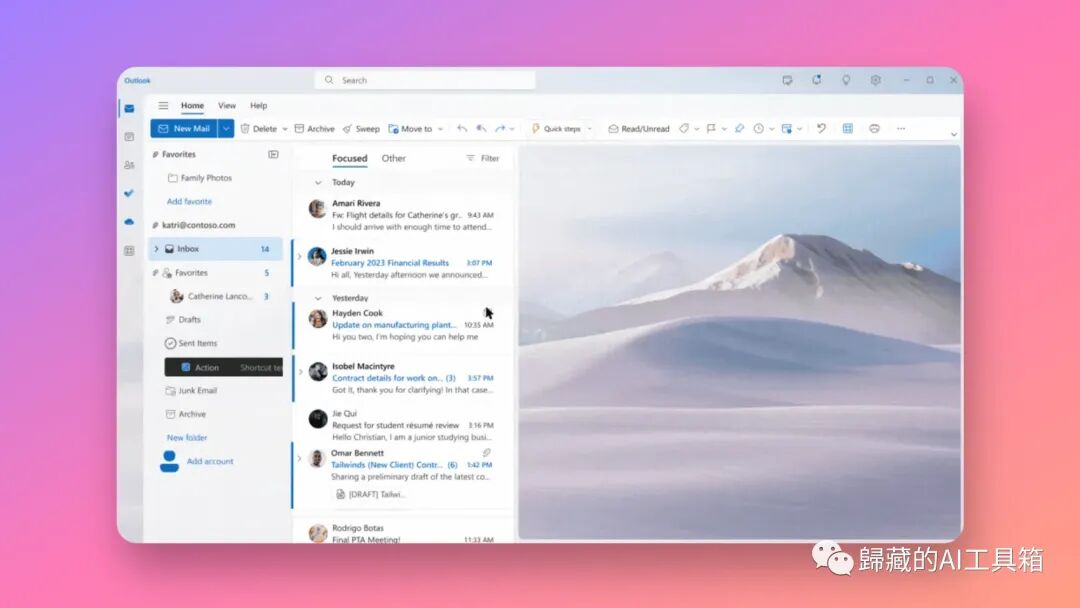Open the OneDrive cloud icon in the rail
This screenshot has height=608, width=1080.
pyautogui.click(x=129, y=222)
